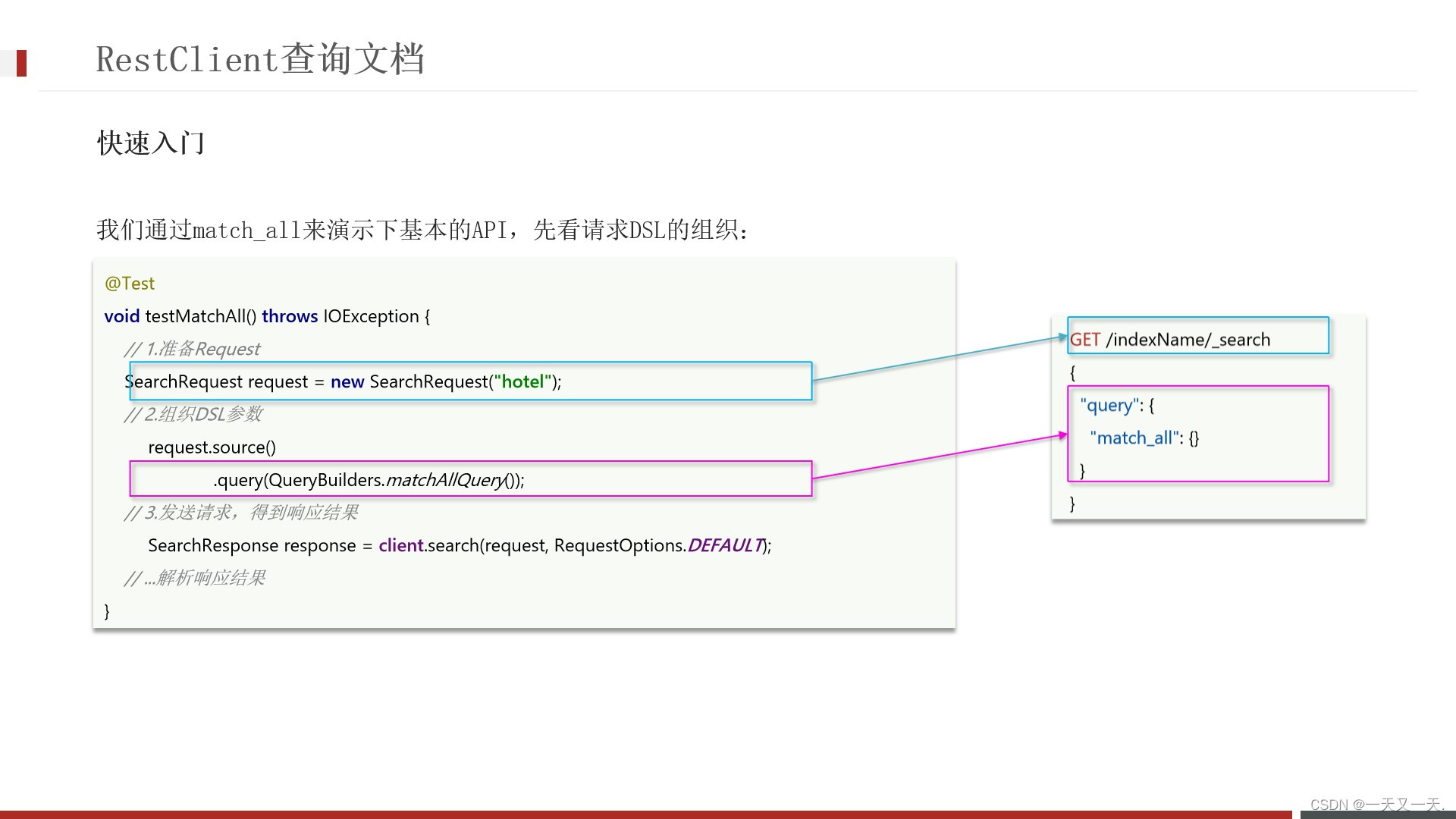Viewport: 1456px width, 819px height.
Task: Click the '"match_all": {}' line
Action: [x=1144, y=438]
